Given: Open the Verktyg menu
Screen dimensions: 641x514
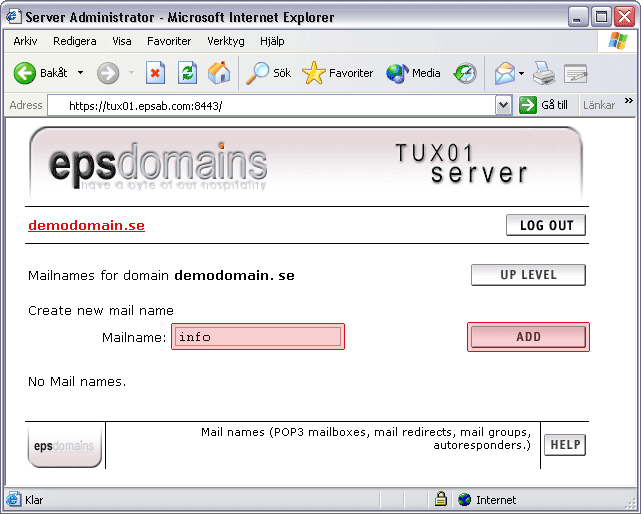Looking at the screenshot, I should (x=225, y=41).
